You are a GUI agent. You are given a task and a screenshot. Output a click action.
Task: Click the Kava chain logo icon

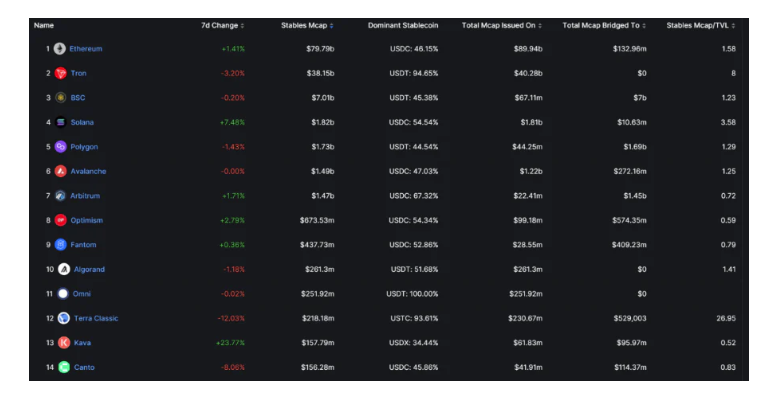[64, 343]
